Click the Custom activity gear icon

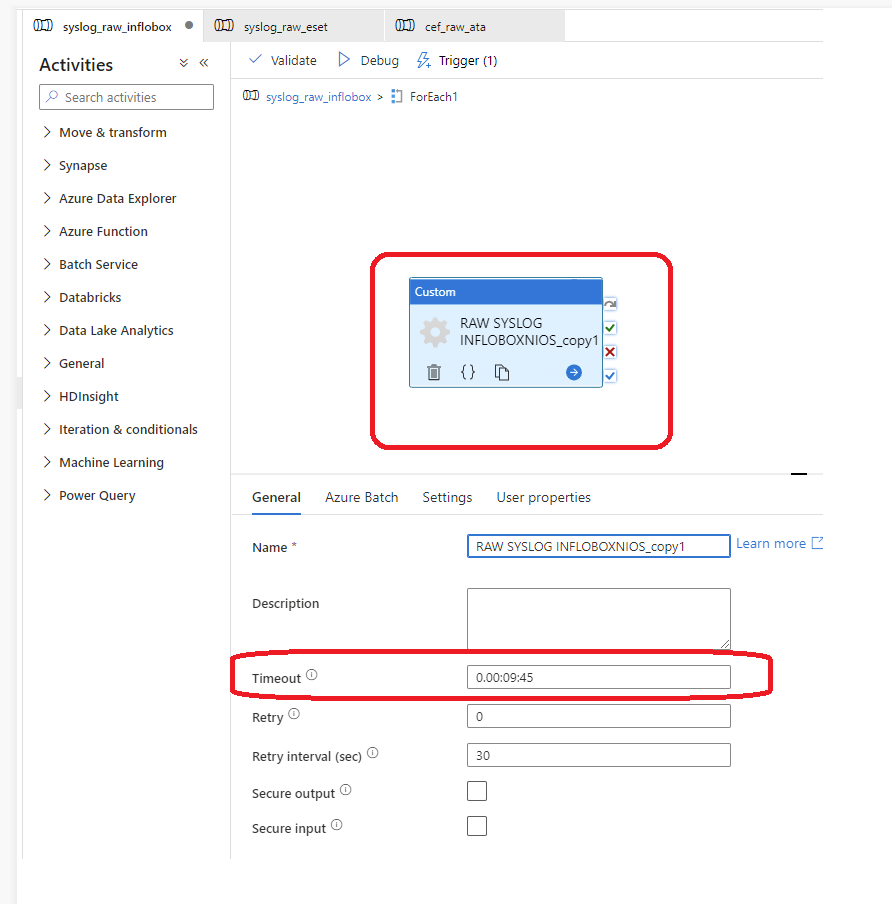click(x=435, y=332)
